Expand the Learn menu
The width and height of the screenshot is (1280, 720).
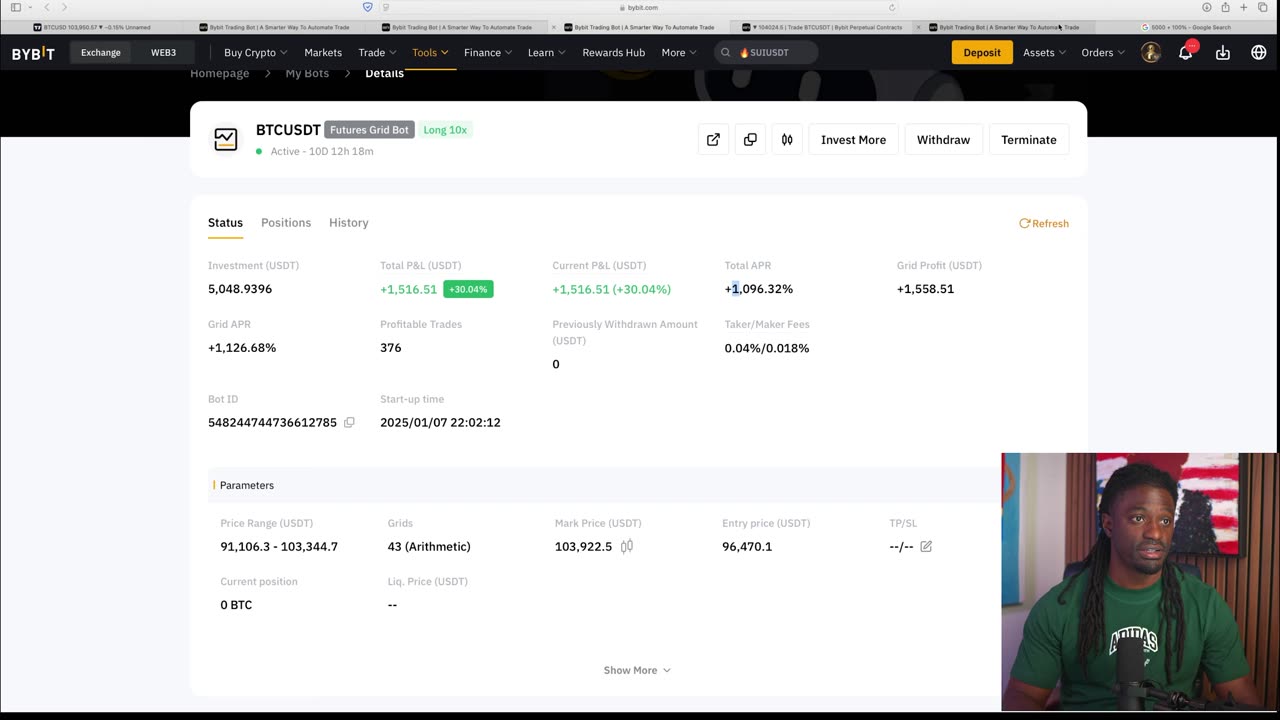[x=547, y=52]
